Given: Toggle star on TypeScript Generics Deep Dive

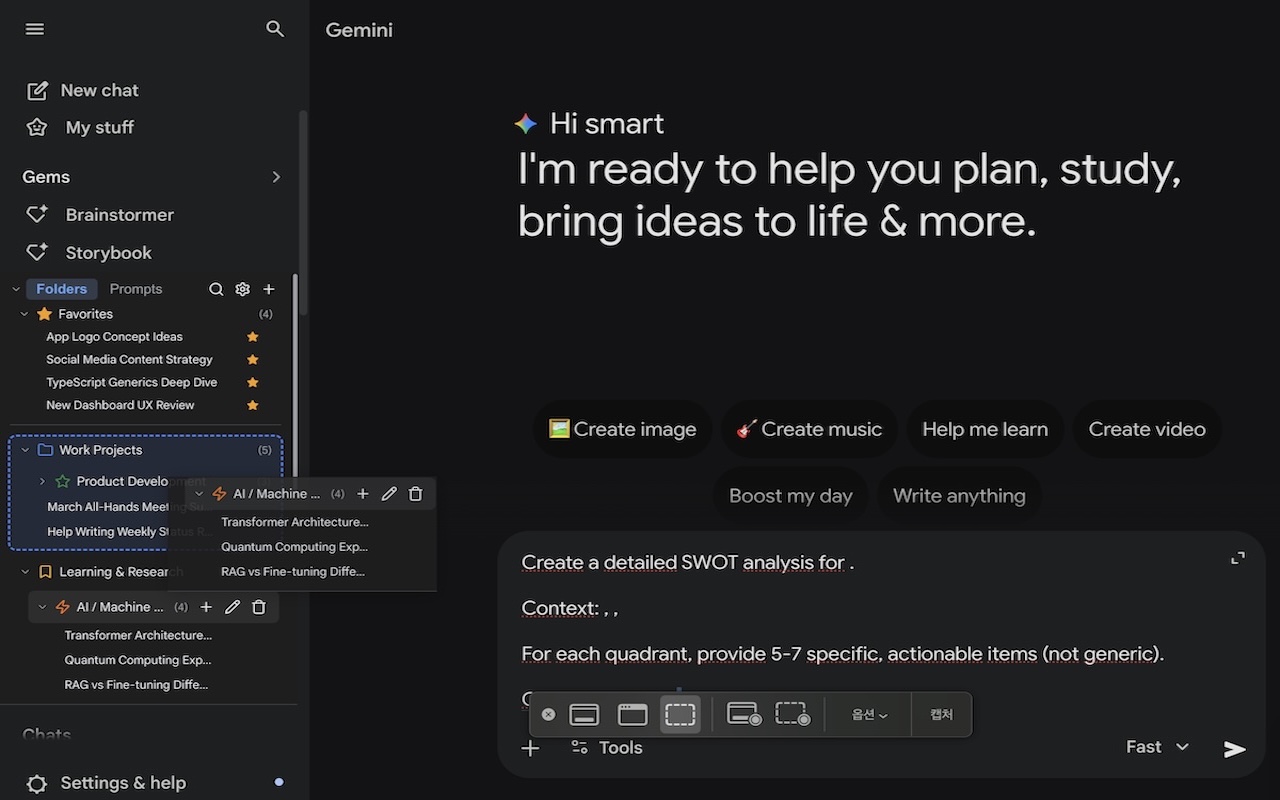Looking at the screenshot, I should pyautogui.click(x=253, y=382).
